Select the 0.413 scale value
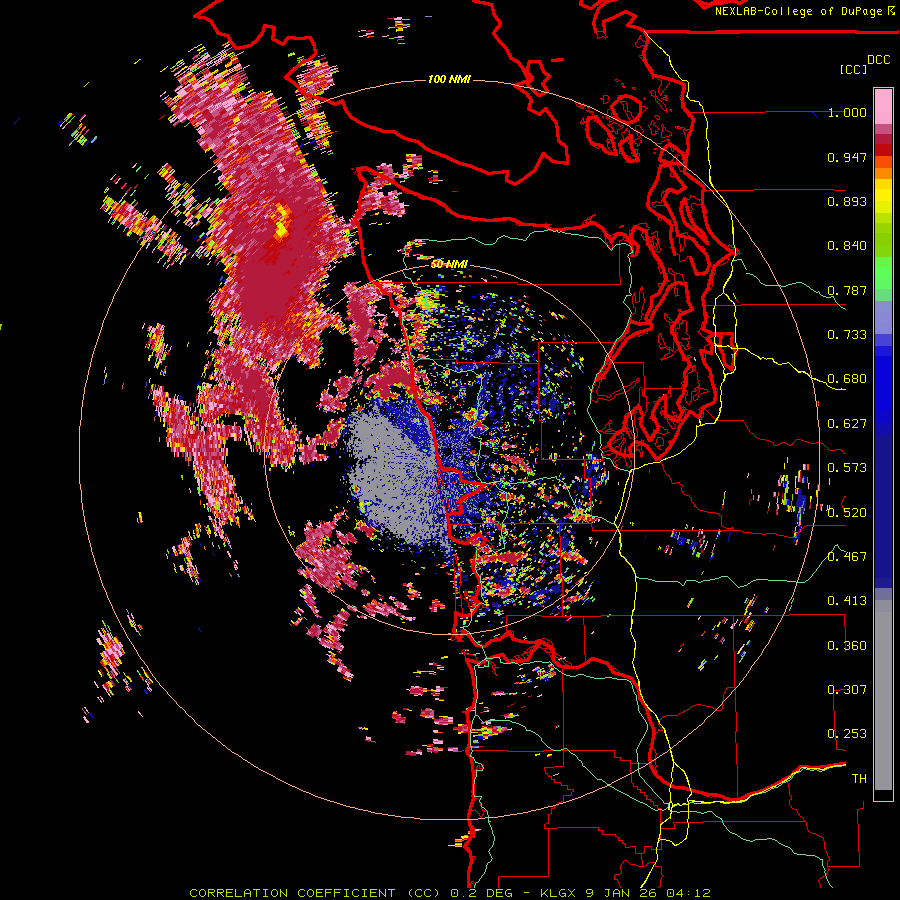The height and width of the screenshot is (900, 900). click(847, 601)
